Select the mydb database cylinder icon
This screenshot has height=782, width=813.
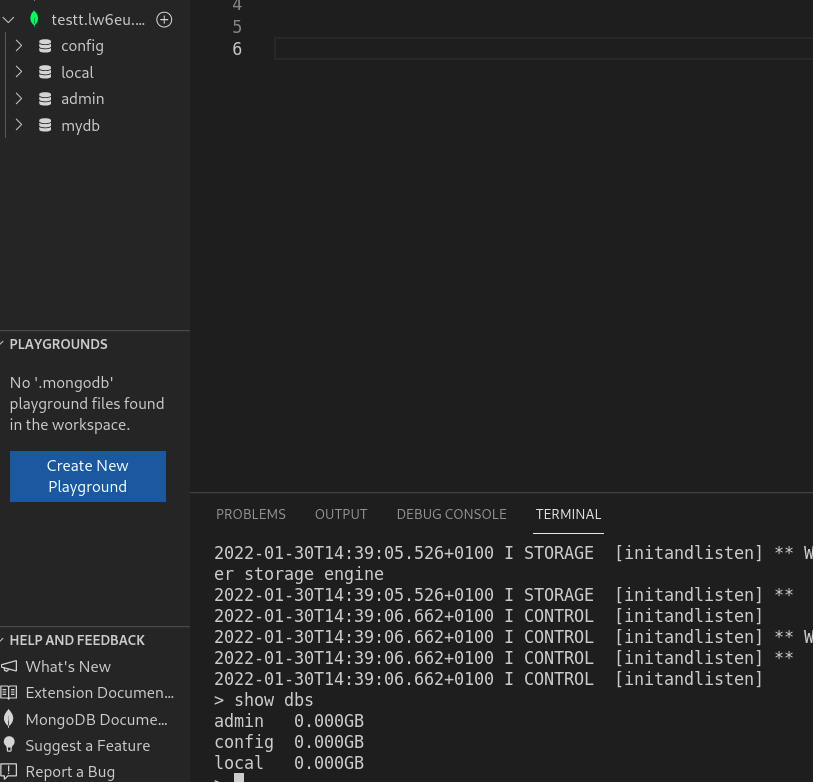click(44, 126)
